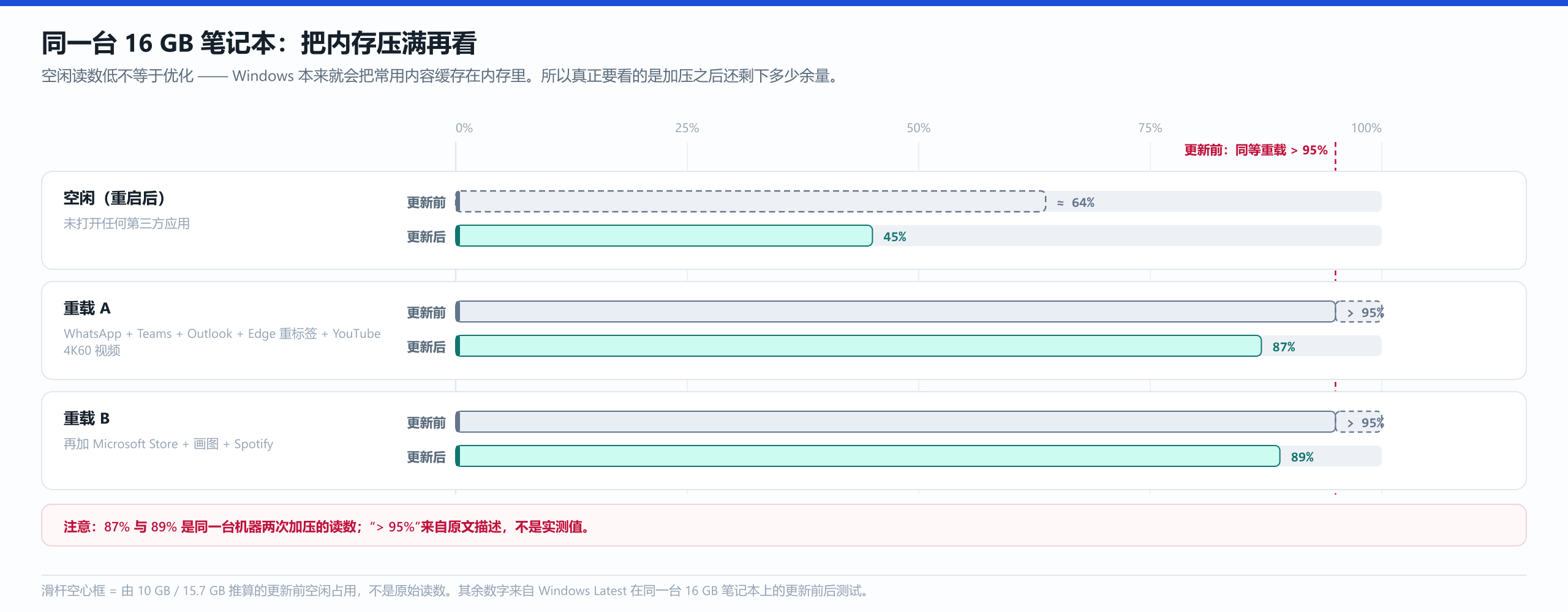Click the '89%' value label
This screenshot has height=612, width=1568.
(x=1302, y=457)
